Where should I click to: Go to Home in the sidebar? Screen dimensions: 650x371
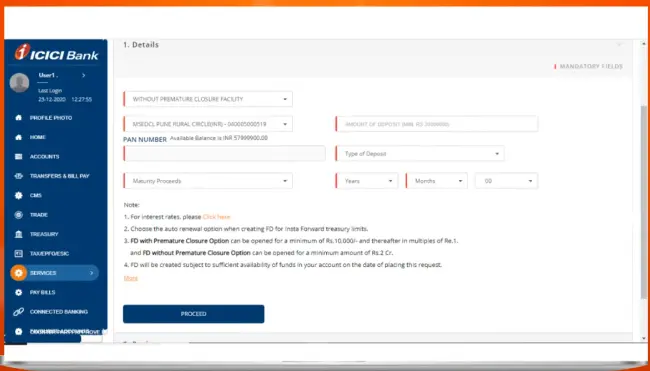coord(38,137)
